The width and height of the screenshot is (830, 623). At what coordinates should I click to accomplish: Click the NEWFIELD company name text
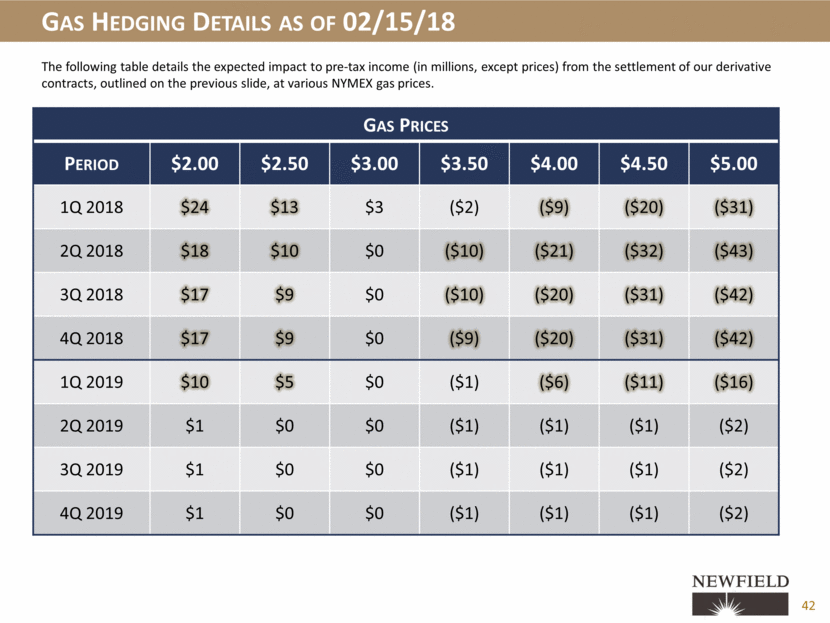[x=740, y=581]
